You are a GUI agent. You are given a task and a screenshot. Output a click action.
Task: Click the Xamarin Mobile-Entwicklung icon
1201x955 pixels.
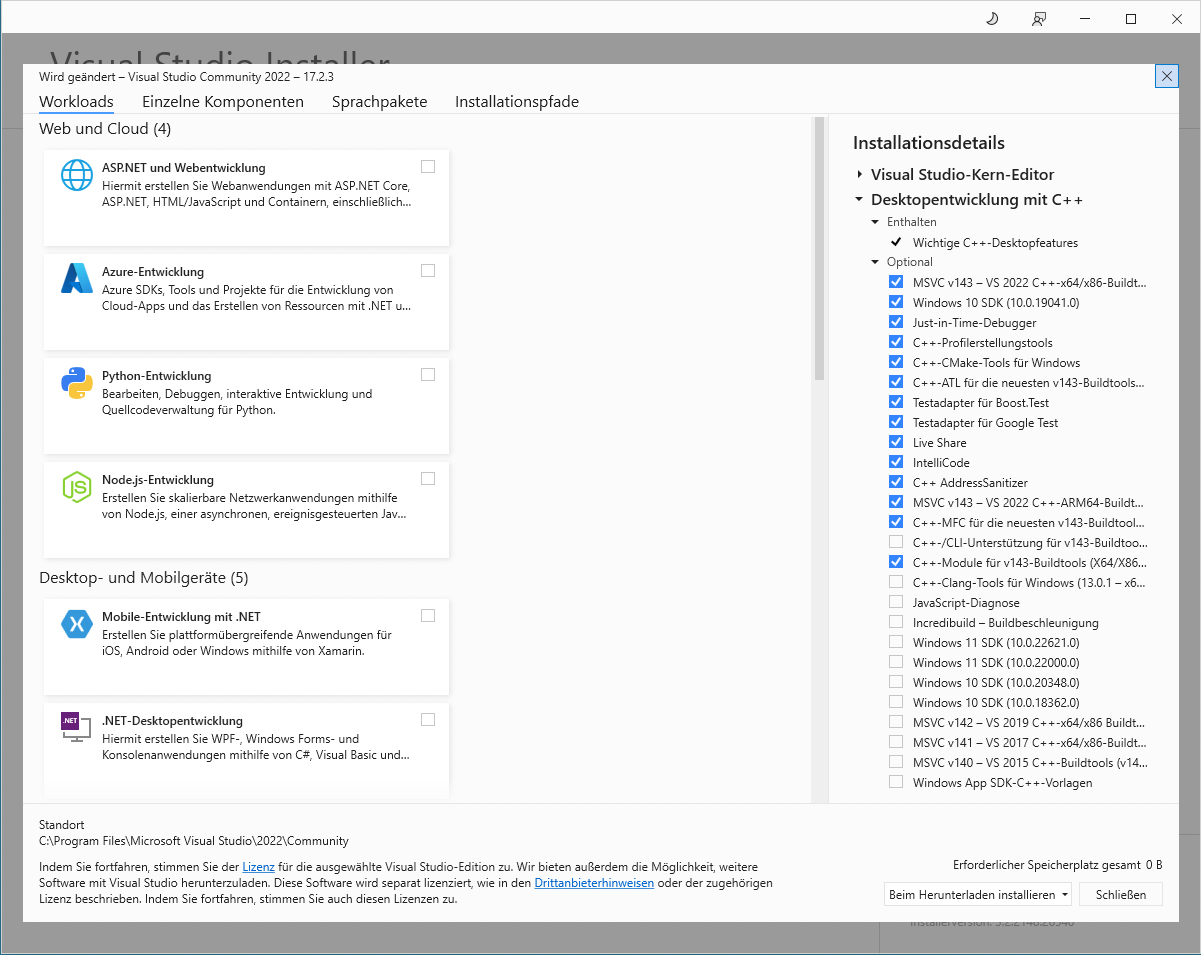[77, 624]
